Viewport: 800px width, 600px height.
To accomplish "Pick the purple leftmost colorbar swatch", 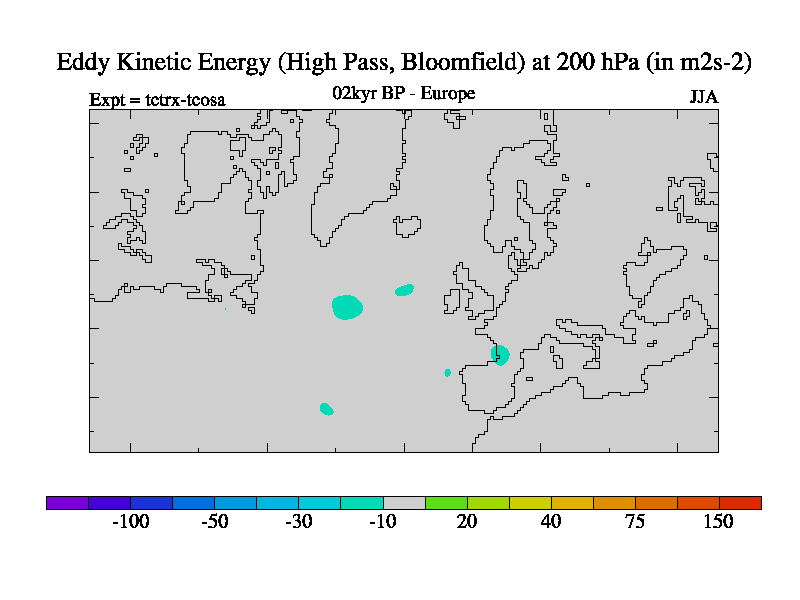I will click(x=67, y=503).
